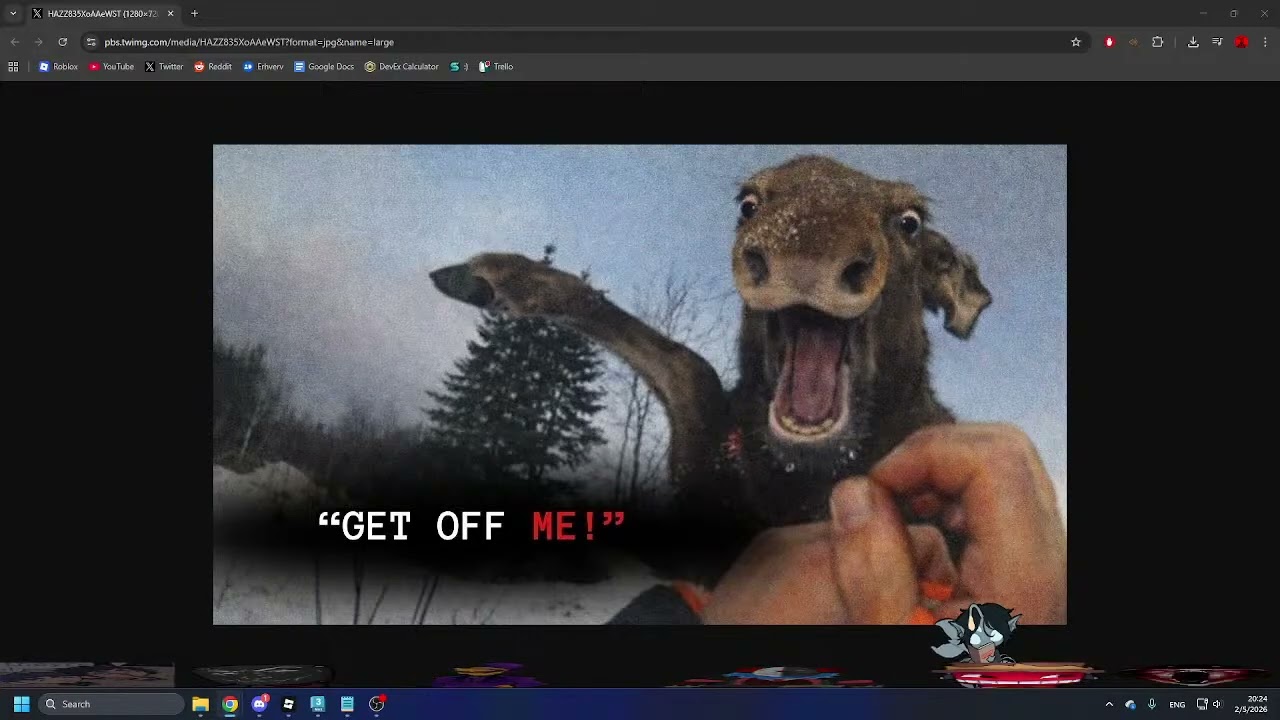
Task: Open the OBS taskbar icon
Action: (377, 704)
